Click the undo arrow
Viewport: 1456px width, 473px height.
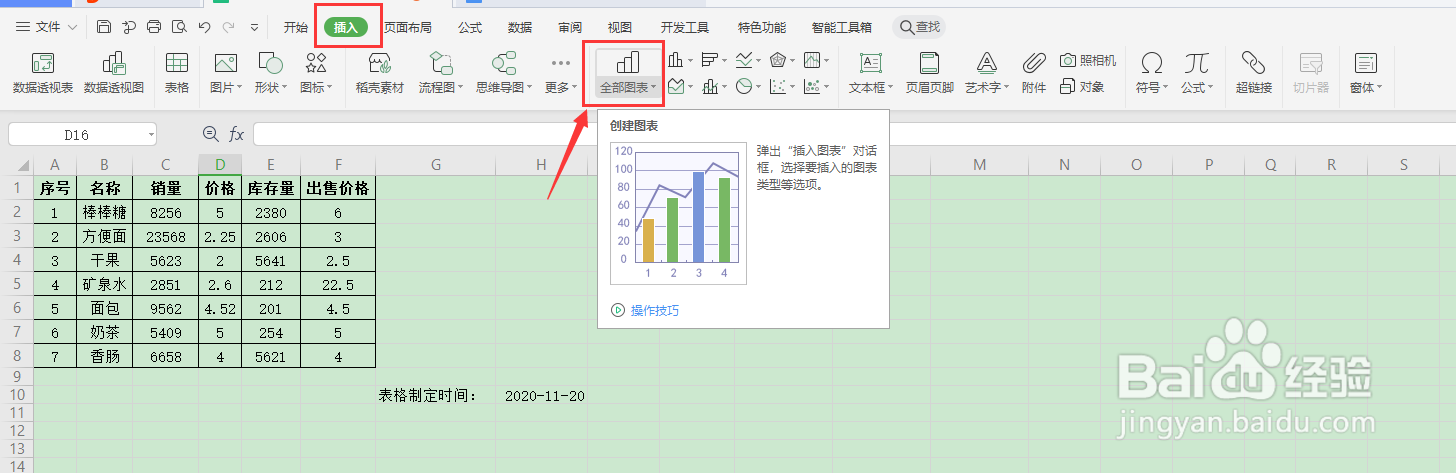[x=204, y=27]
